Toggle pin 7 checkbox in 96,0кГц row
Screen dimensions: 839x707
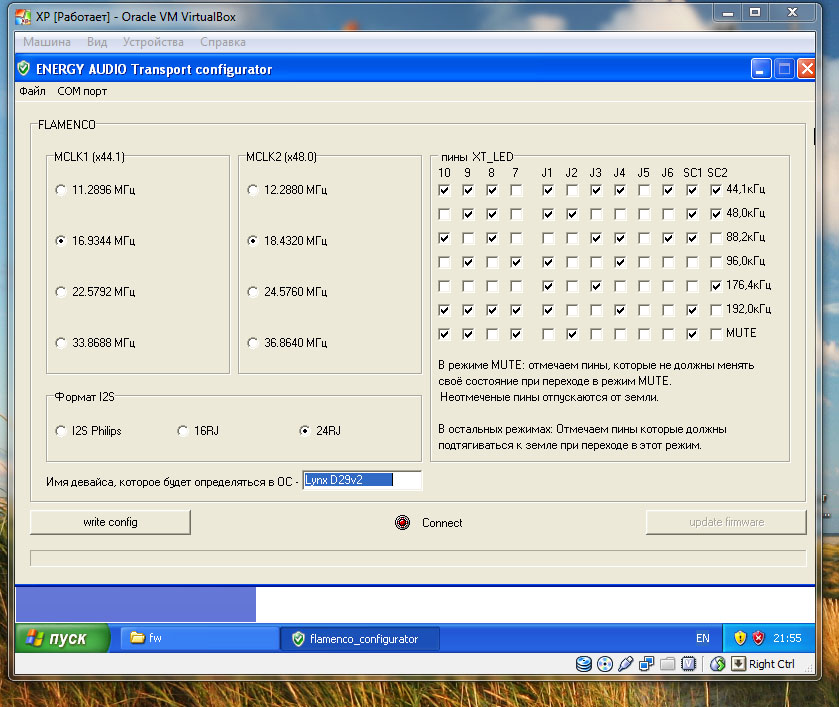(516, 262)
